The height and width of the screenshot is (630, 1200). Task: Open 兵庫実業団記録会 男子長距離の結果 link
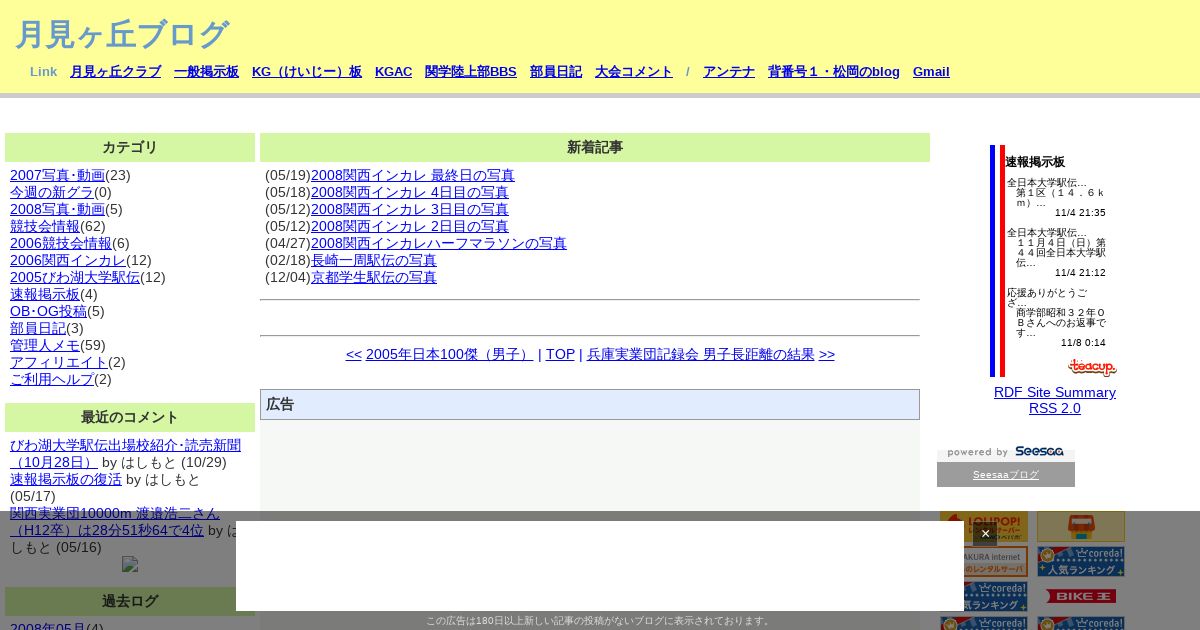pos(701,354)
